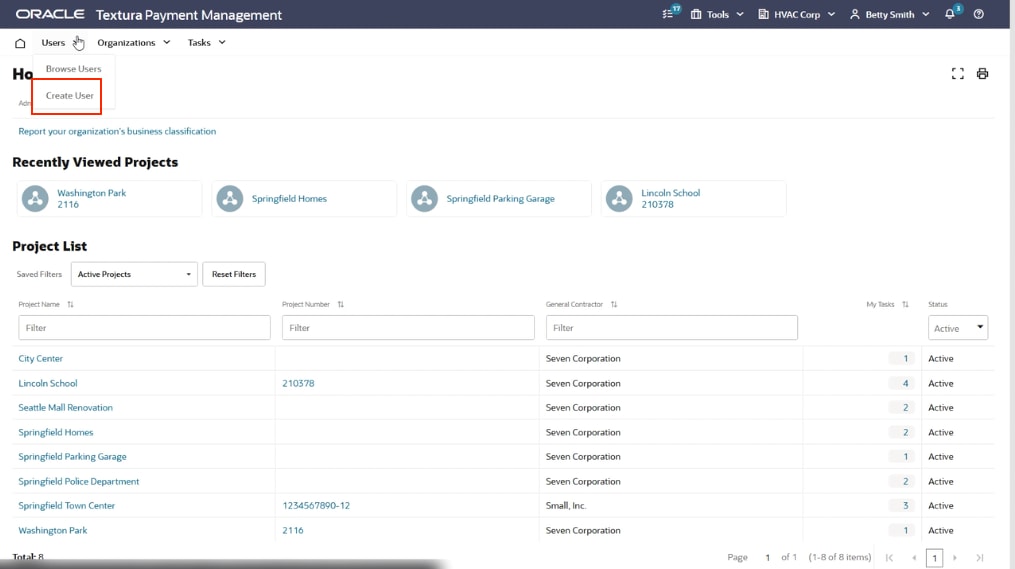This screenshot has height=569, width=1015.
Task: Go to next page arrow
Action: (x=955, y=557)
